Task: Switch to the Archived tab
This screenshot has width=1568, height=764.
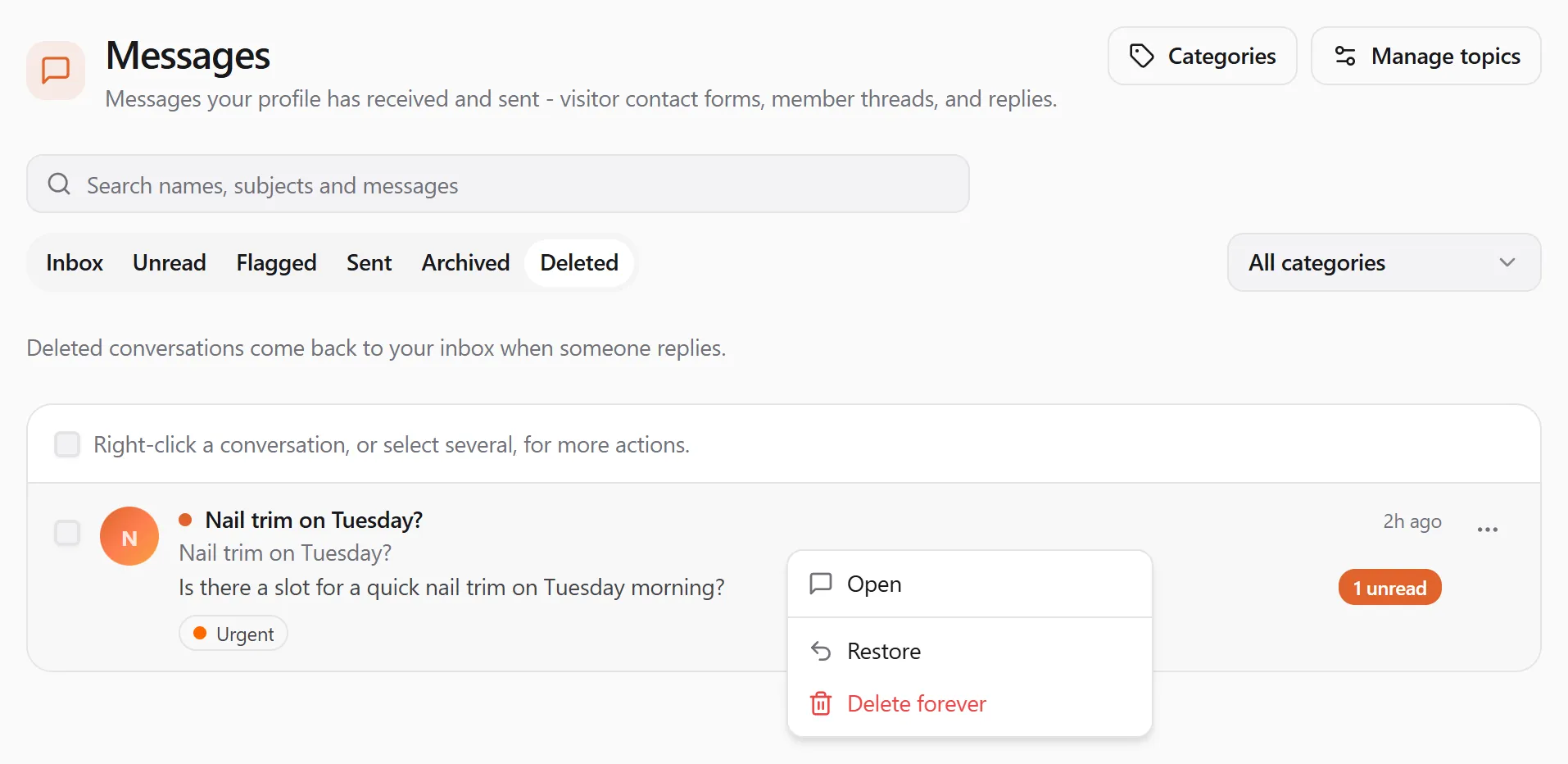Action: (x=465, y=262)
